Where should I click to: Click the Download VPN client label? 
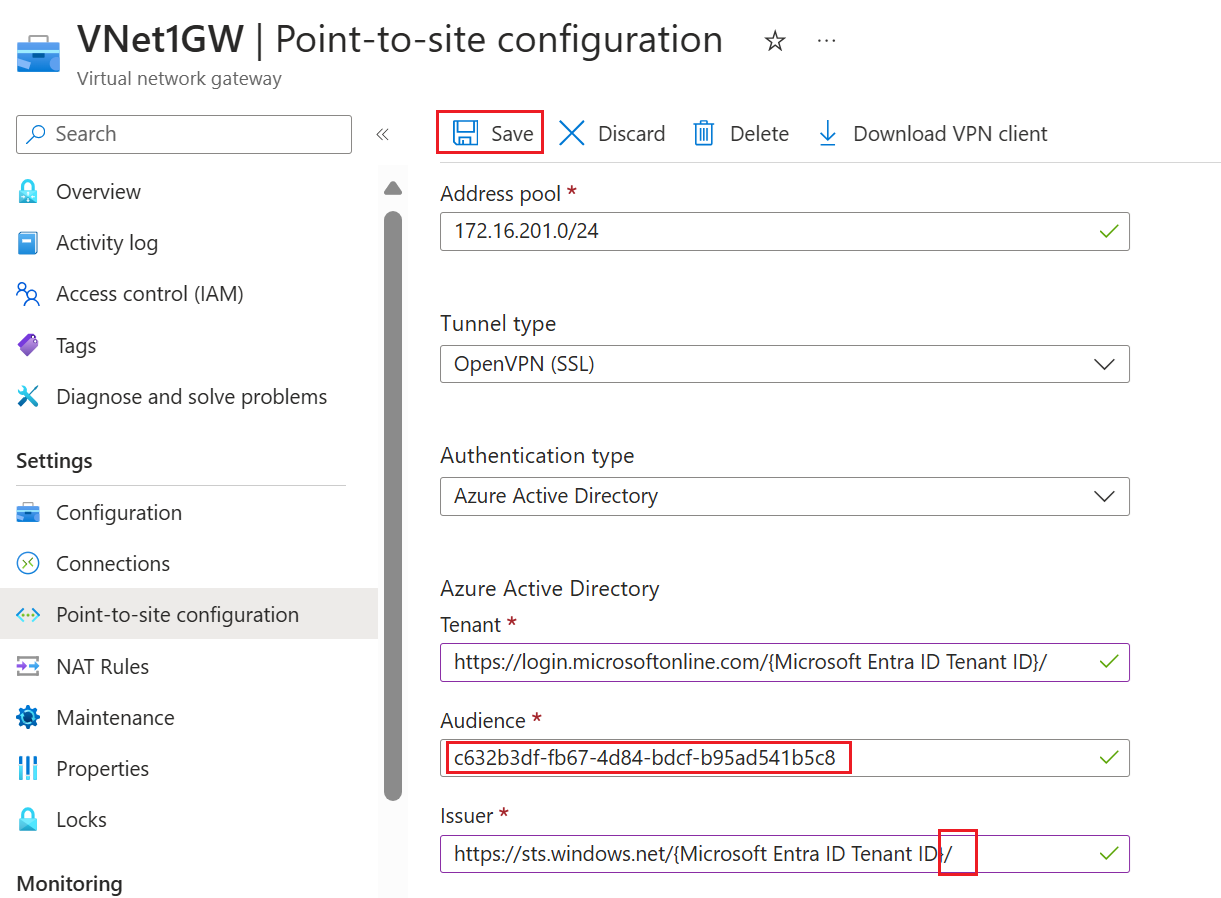pyautogui.click(x=950, y=134)
